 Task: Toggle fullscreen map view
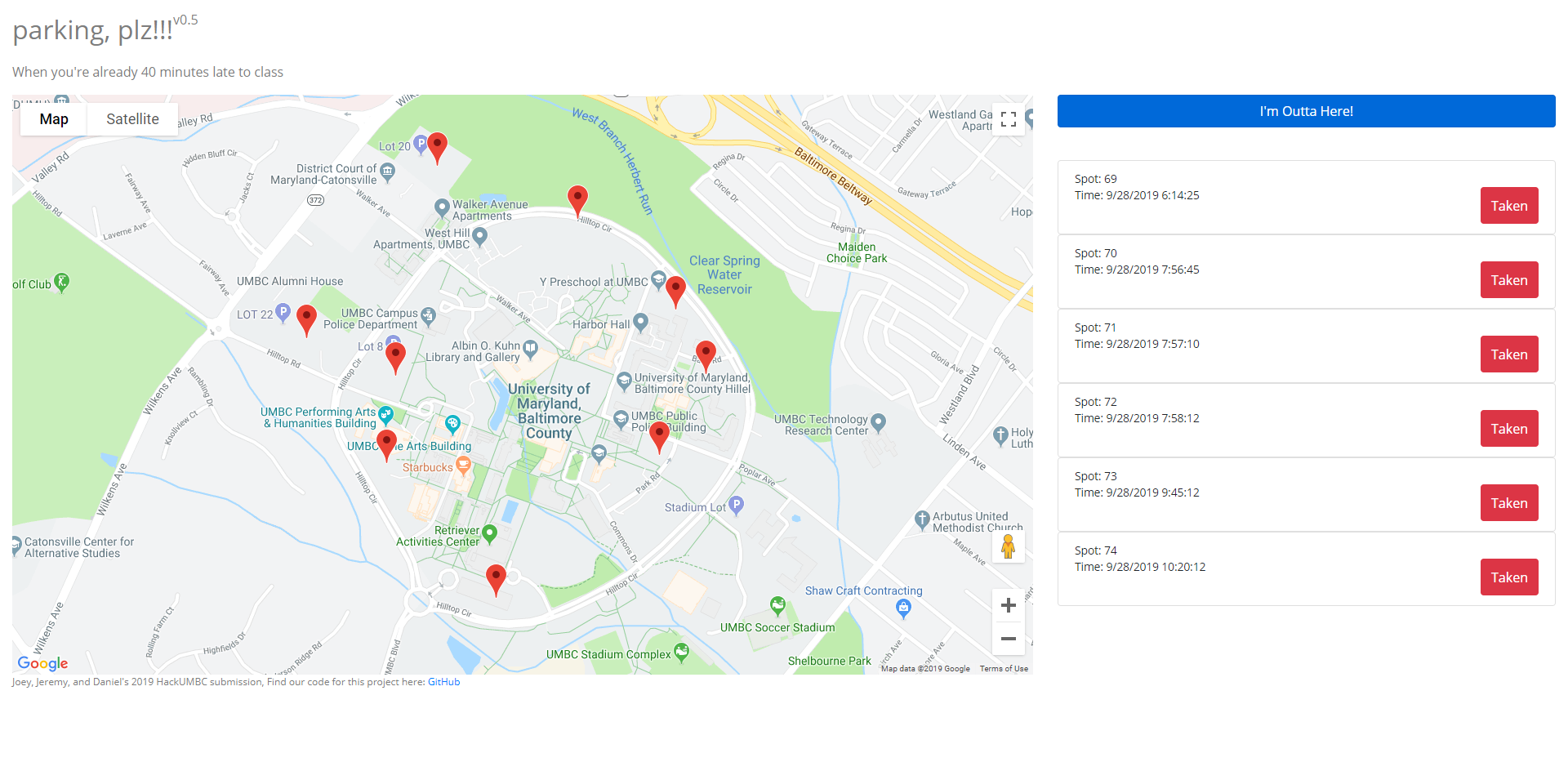pyautogui.click(x=1009, y=119)
